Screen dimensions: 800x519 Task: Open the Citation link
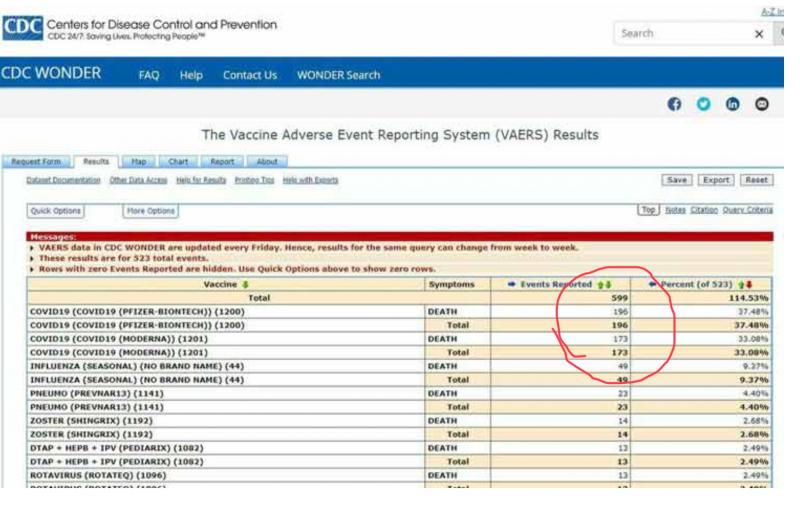704,210
